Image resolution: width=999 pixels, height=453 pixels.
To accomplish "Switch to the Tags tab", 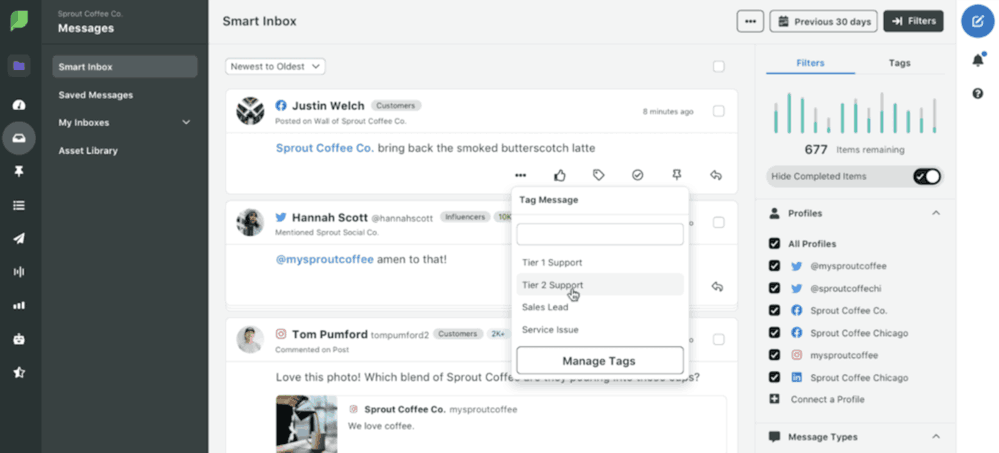I will pos(899,63).
